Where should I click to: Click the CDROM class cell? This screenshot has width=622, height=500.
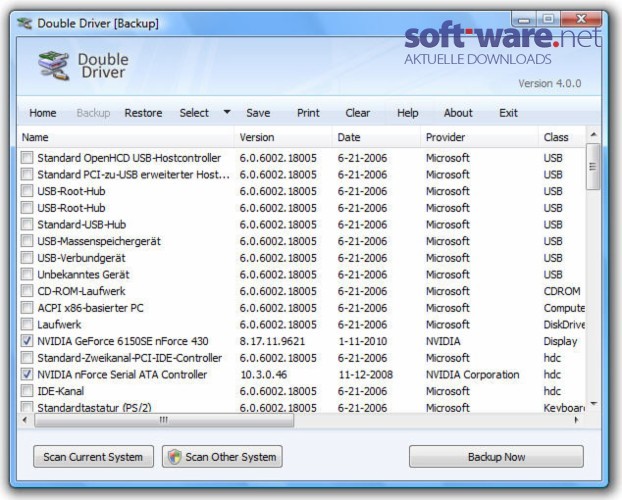click(x=562, y=291)
